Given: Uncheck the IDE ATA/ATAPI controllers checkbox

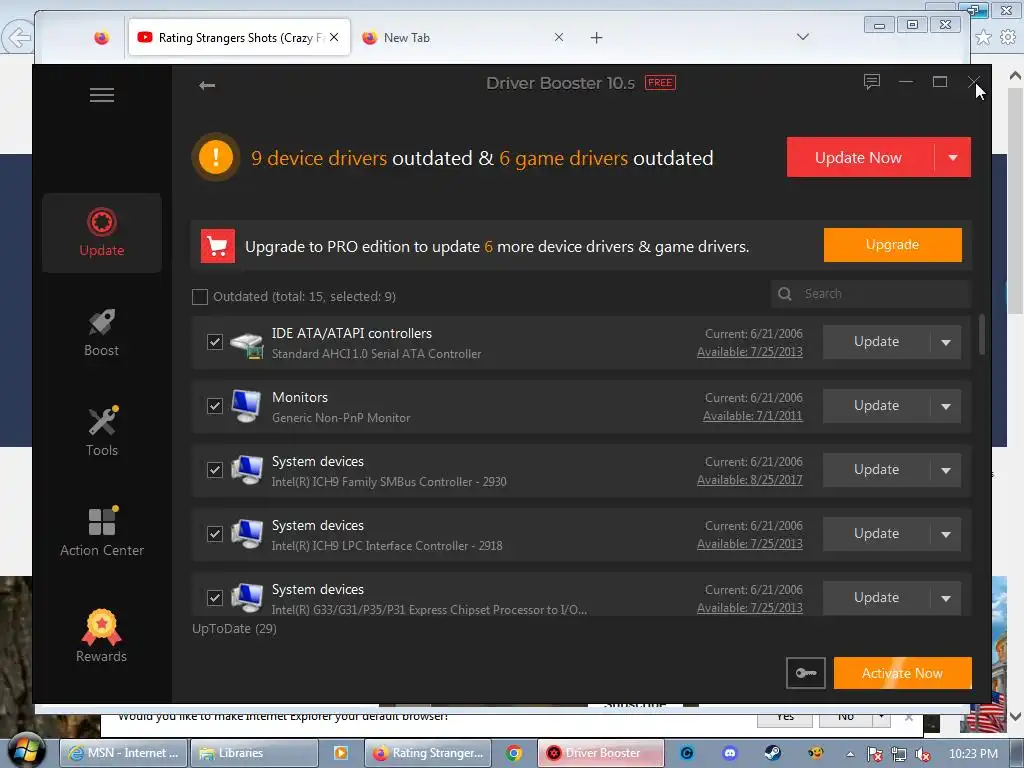Looking at the screenshot, I should (215, 342).
